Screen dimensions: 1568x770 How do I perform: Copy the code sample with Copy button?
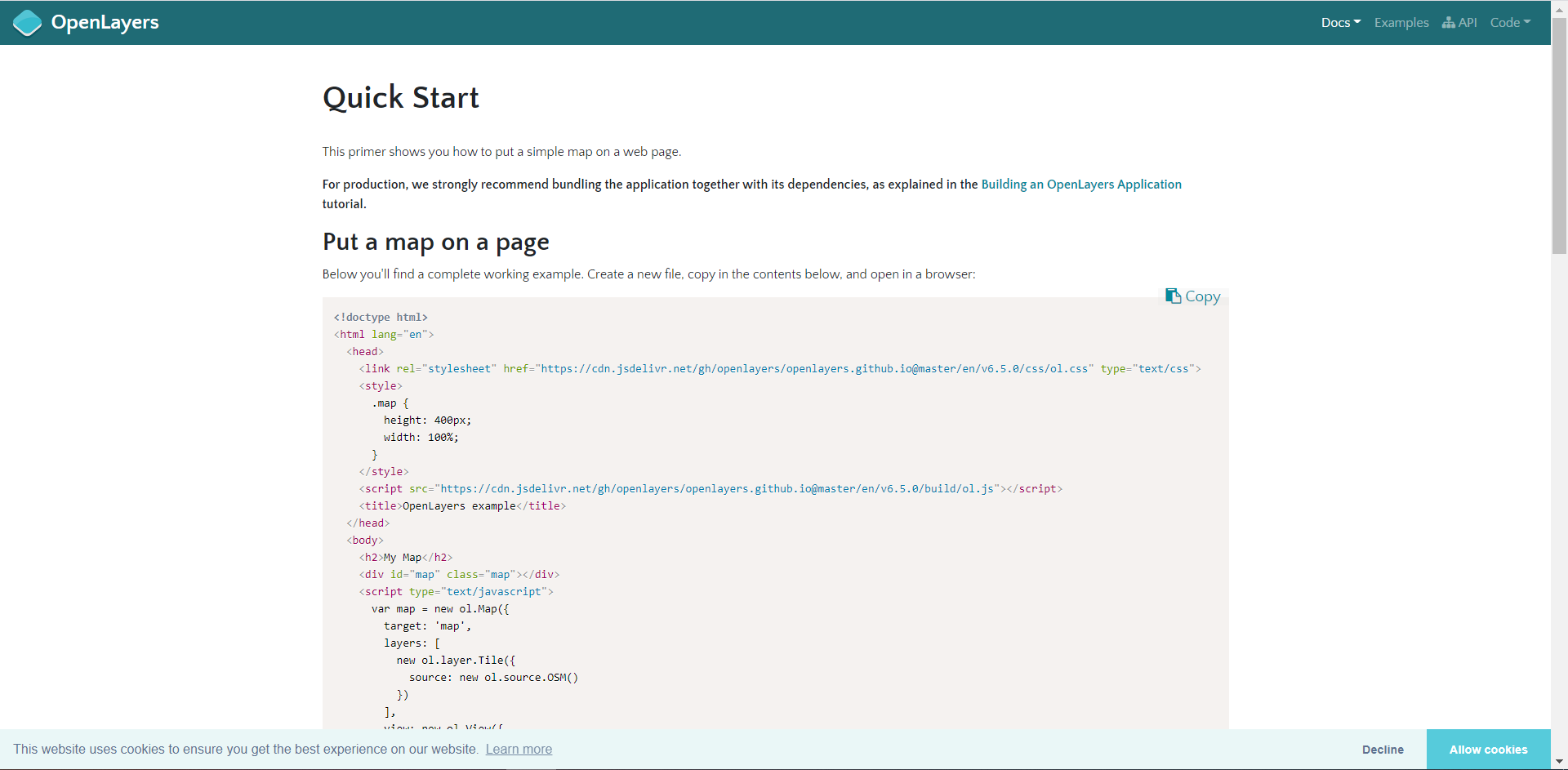click(1193, 296)
